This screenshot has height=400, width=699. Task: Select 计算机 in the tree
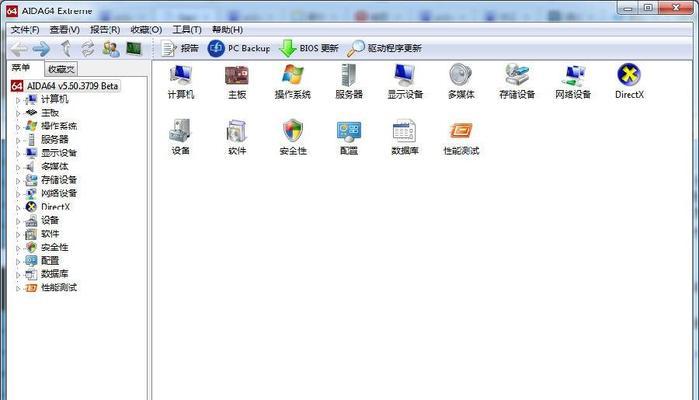tap(55, 99)
